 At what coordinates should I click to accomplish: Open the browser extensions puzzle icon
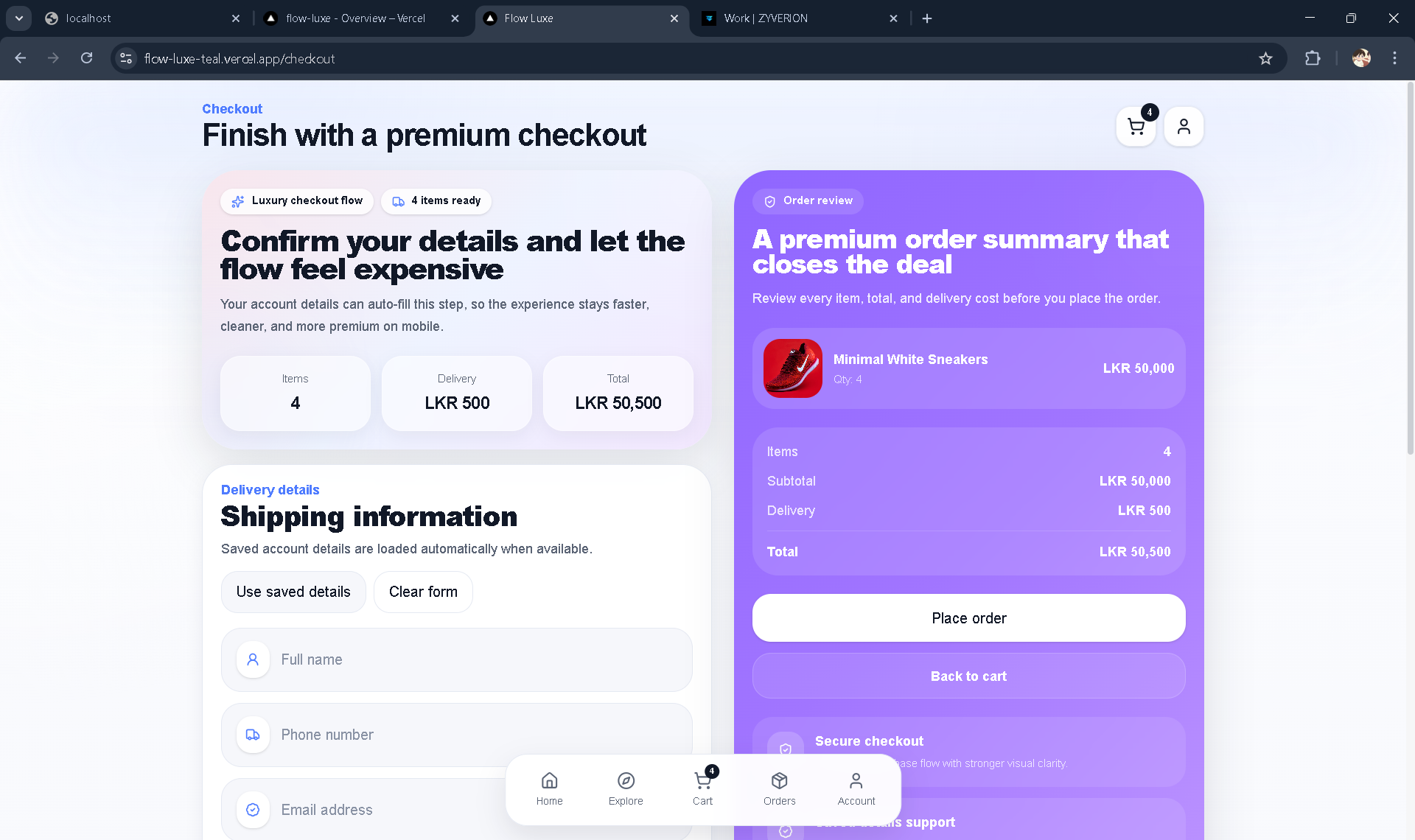[x=1313, y=58]
